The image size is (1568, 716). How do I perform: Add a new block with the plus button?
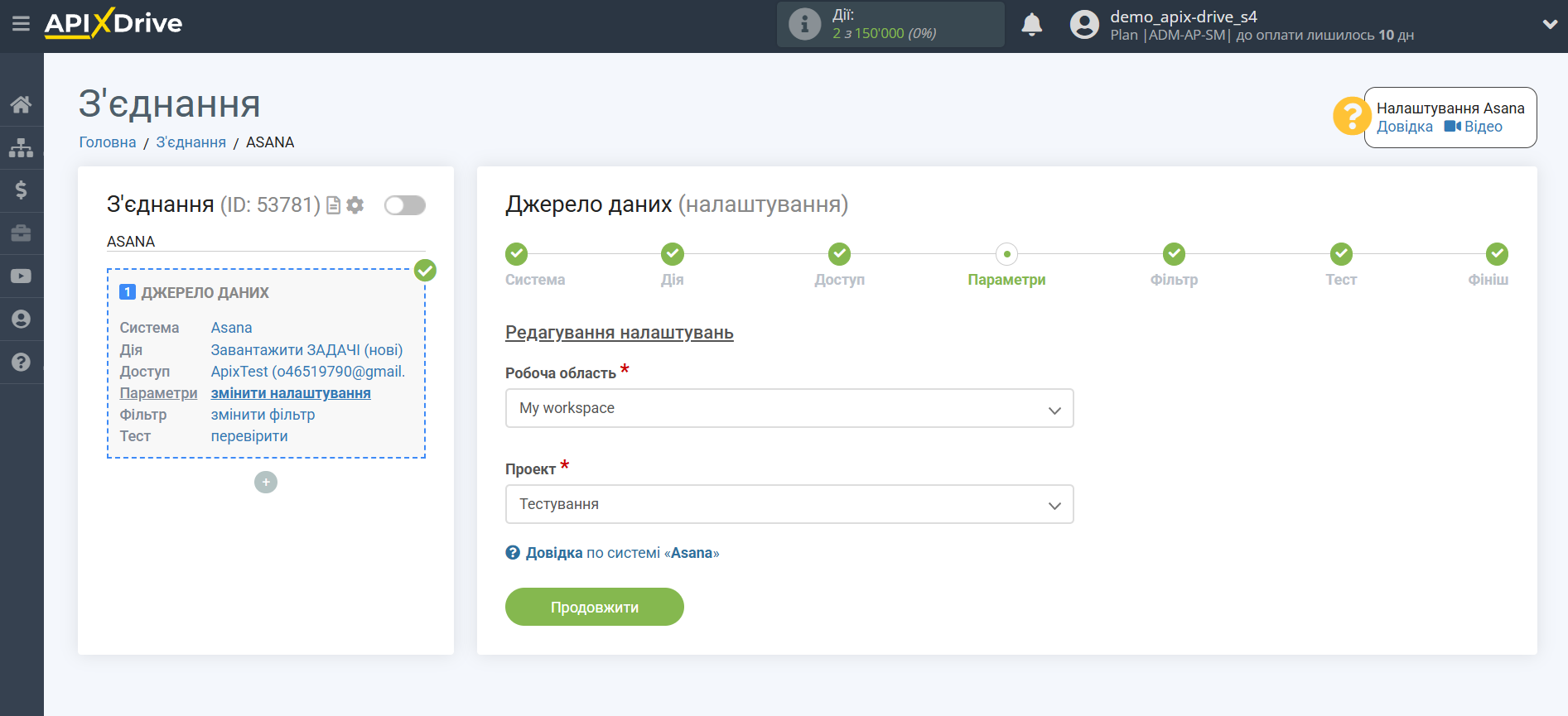point(266,482)
